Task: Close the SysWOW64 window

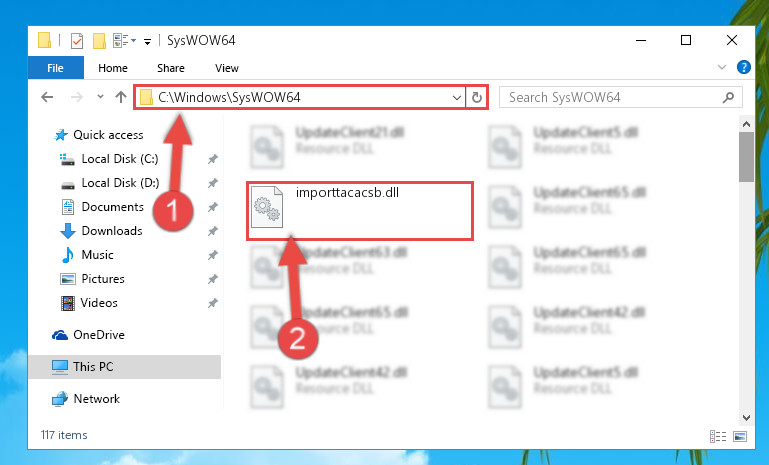Action: [732, 40]
